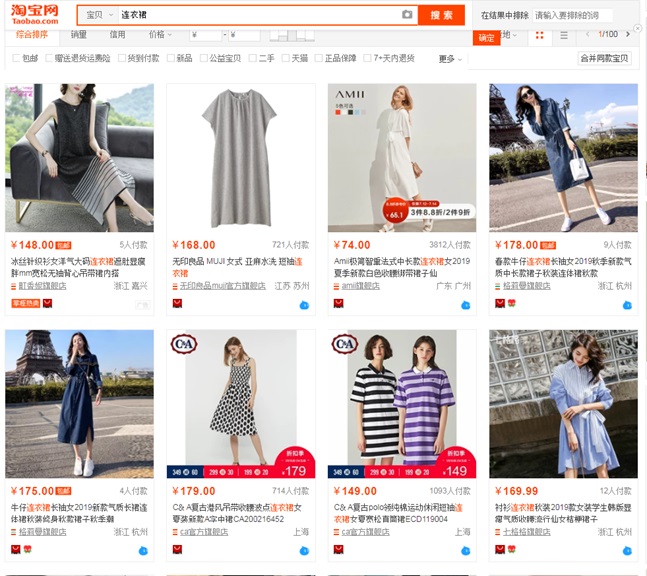This screenshot has width=647, height=576.
Task: Check the 公益宝贝 option
Action: point(203,58)
